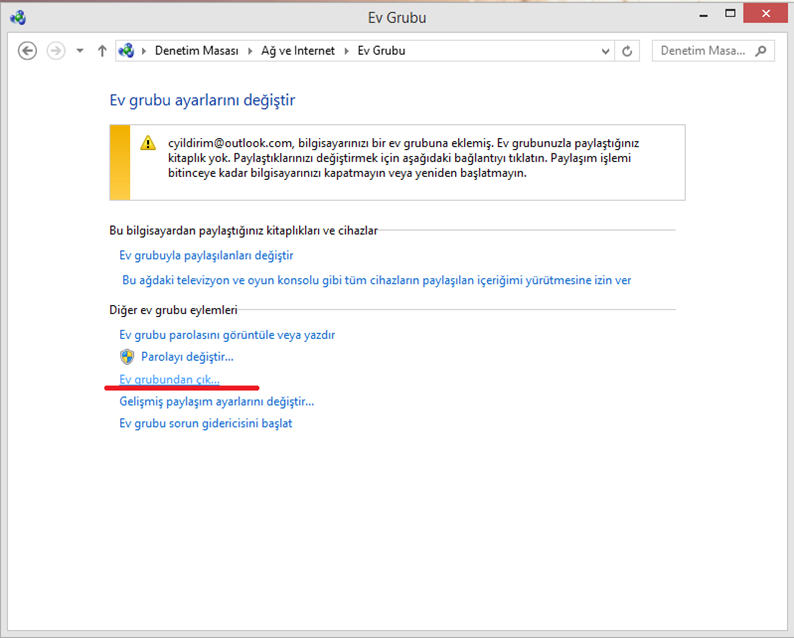
Task: Click the HomeGroup icon in the address bar
Action: [x=126, y=51]
